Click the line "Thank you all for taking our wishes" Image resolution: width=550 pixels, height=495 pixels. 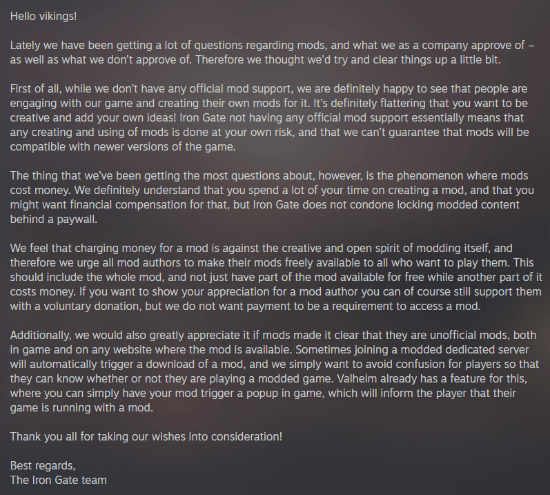pos(146,437)
